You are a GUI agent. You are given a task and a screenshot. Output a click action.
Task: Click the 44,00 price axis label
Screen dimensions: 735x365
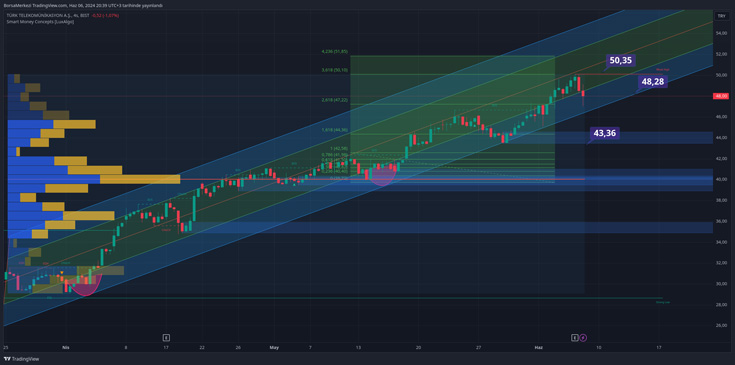(720, 138)
